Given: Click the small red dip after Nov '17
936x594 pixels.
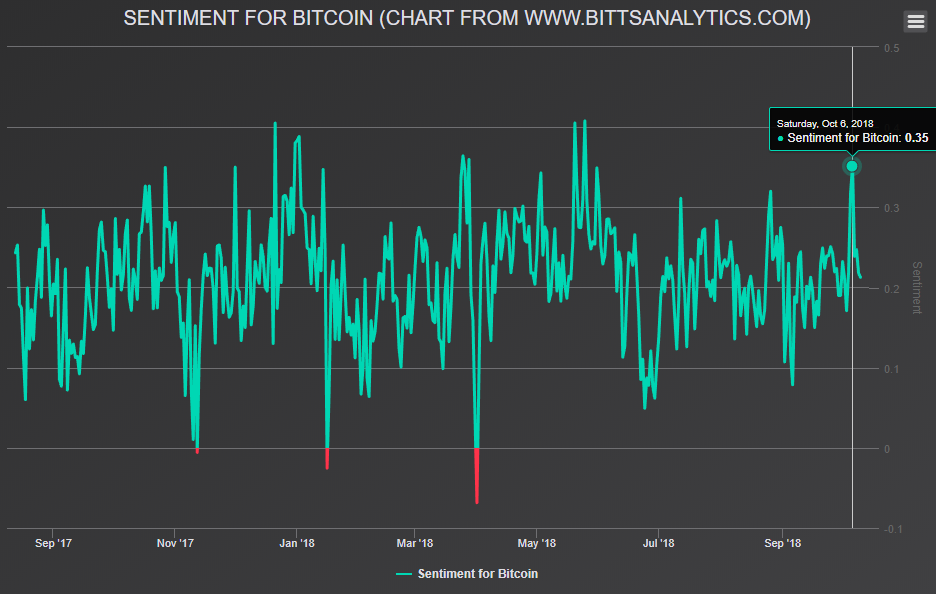Looking at the screenshot, I should point(197,451).
